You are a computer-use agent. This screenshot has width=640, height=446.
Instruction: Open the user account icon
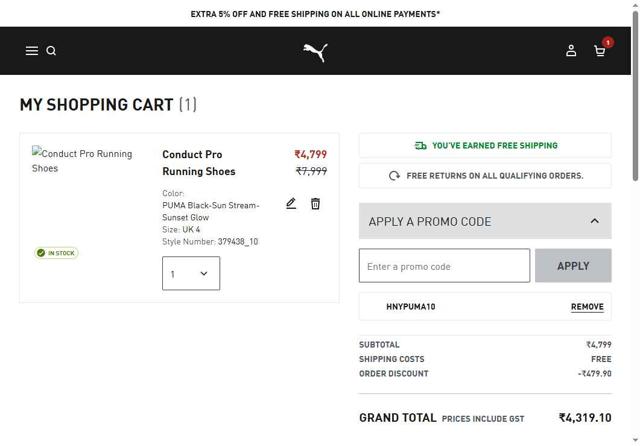click(x=571, y=51)
